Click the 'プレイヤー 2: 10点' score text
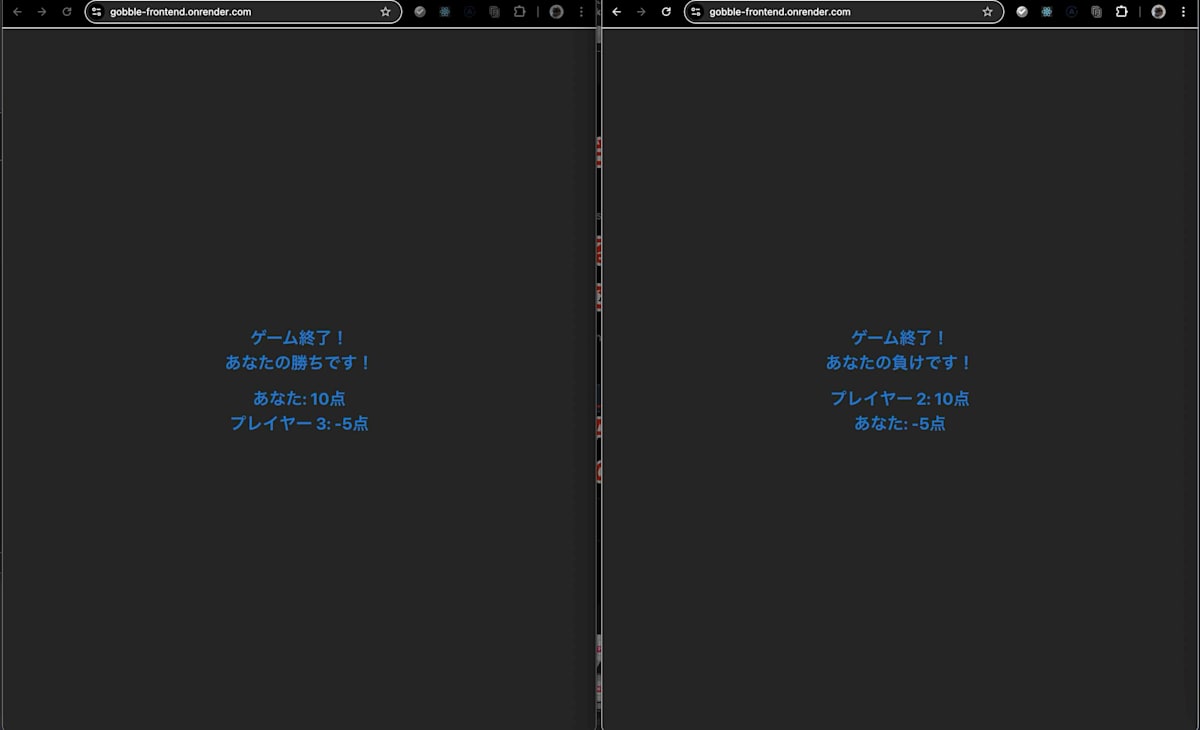 coord(900,398)
